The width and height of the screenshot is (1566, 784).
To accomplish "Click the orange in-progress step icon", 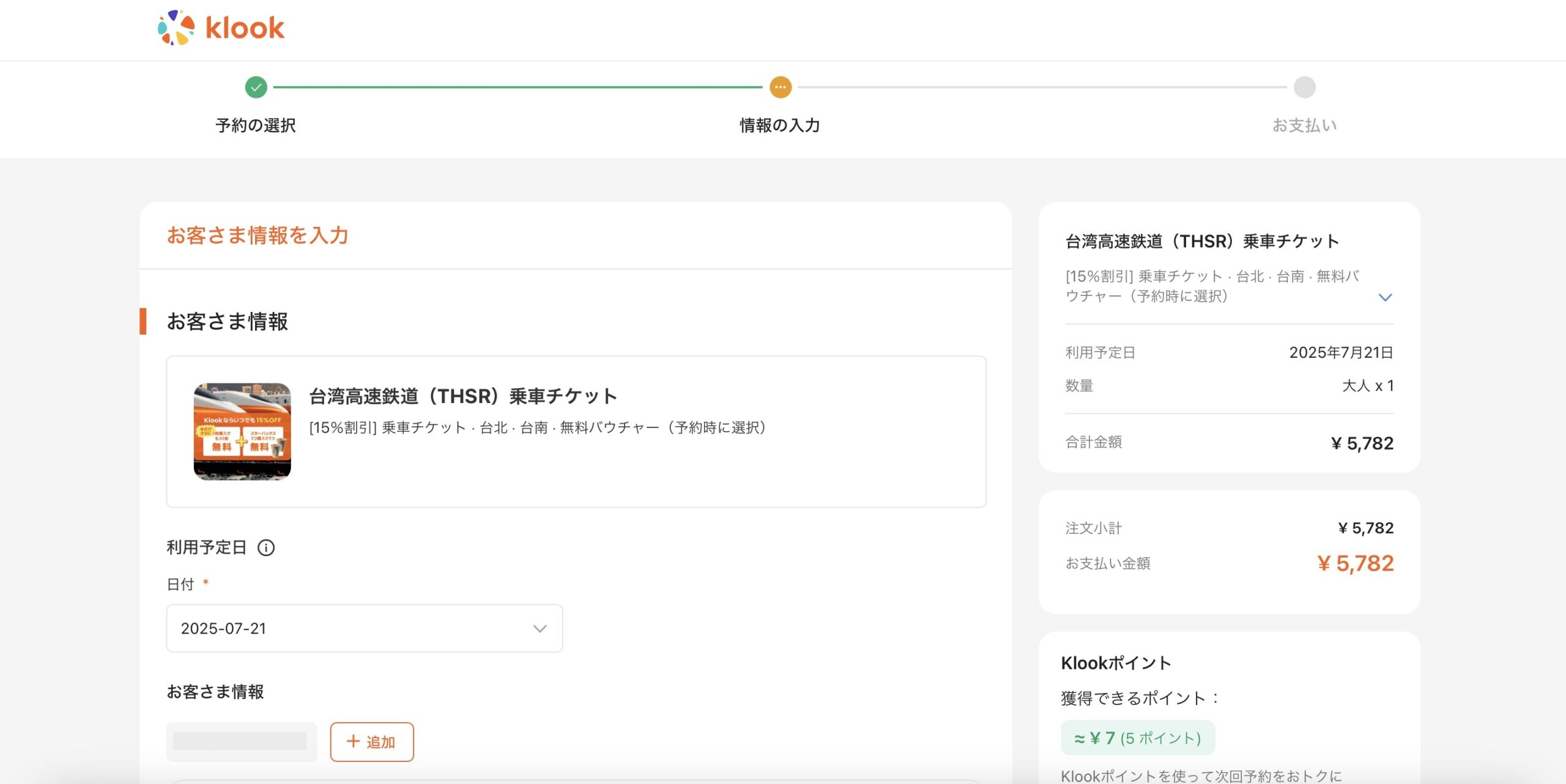I will tap(780, 87).
